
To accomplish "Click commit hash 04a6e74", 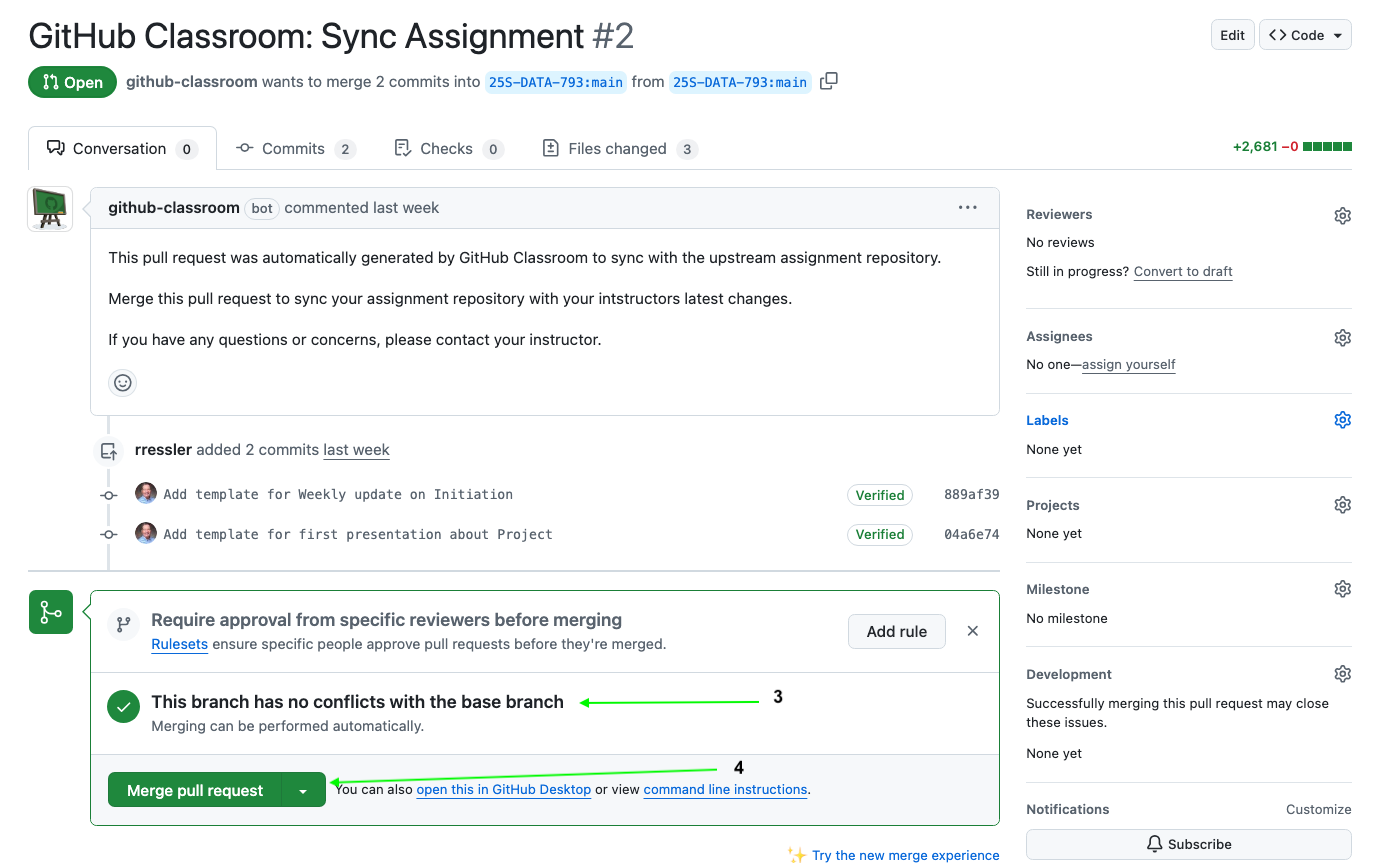I will 971,534.
